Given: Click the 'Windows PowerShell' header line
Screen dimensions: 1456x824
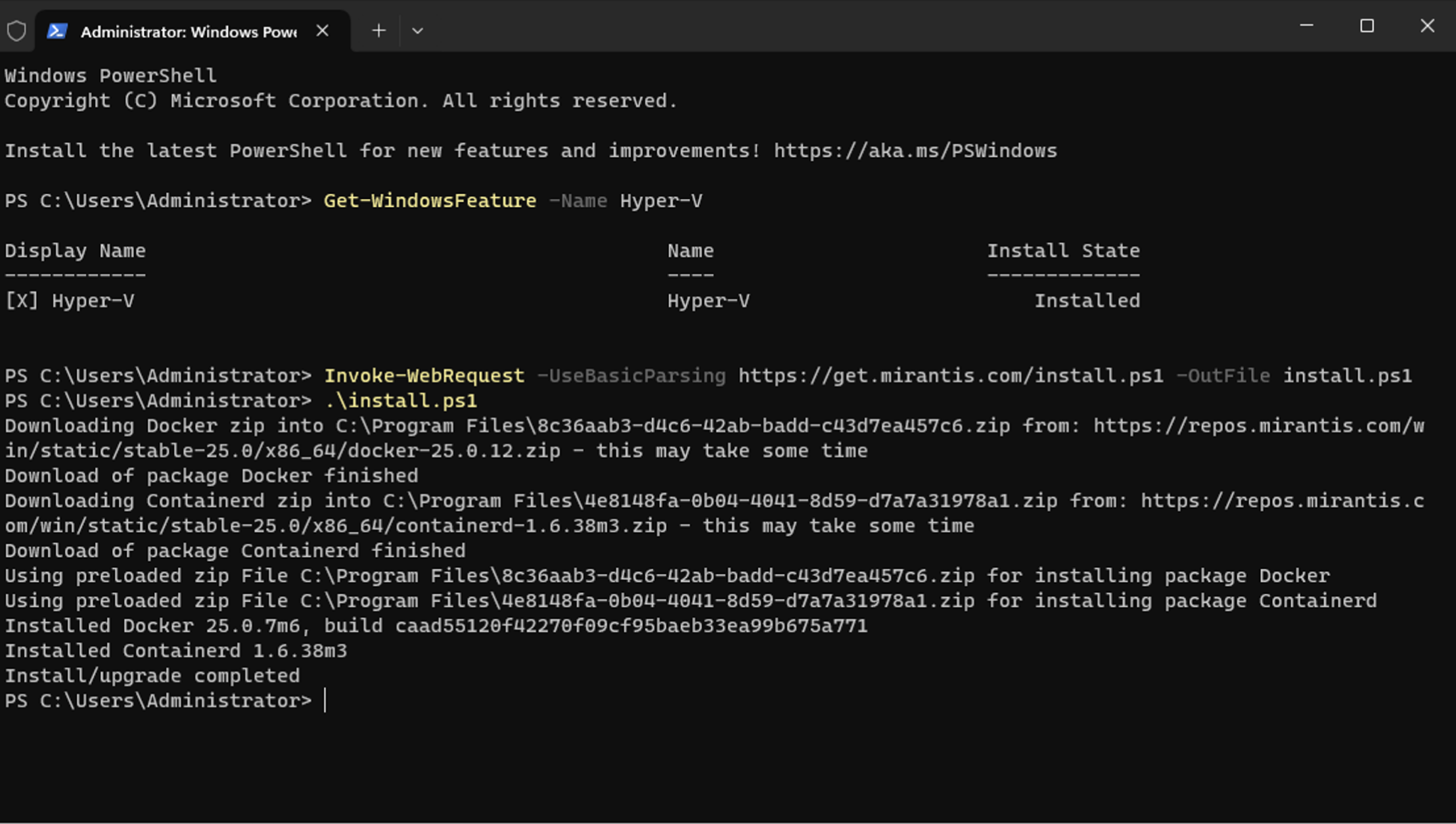Looking at the screenshot, I should click(x=110, y=76).
